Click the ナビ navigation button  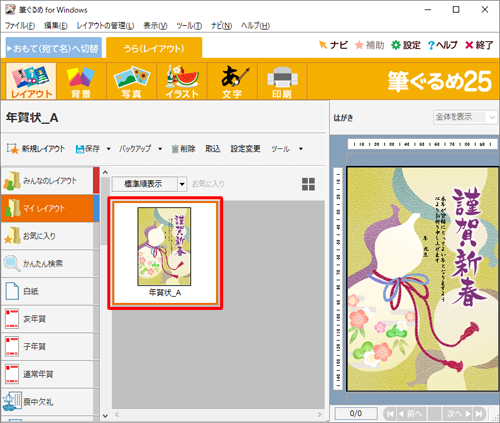333,45
